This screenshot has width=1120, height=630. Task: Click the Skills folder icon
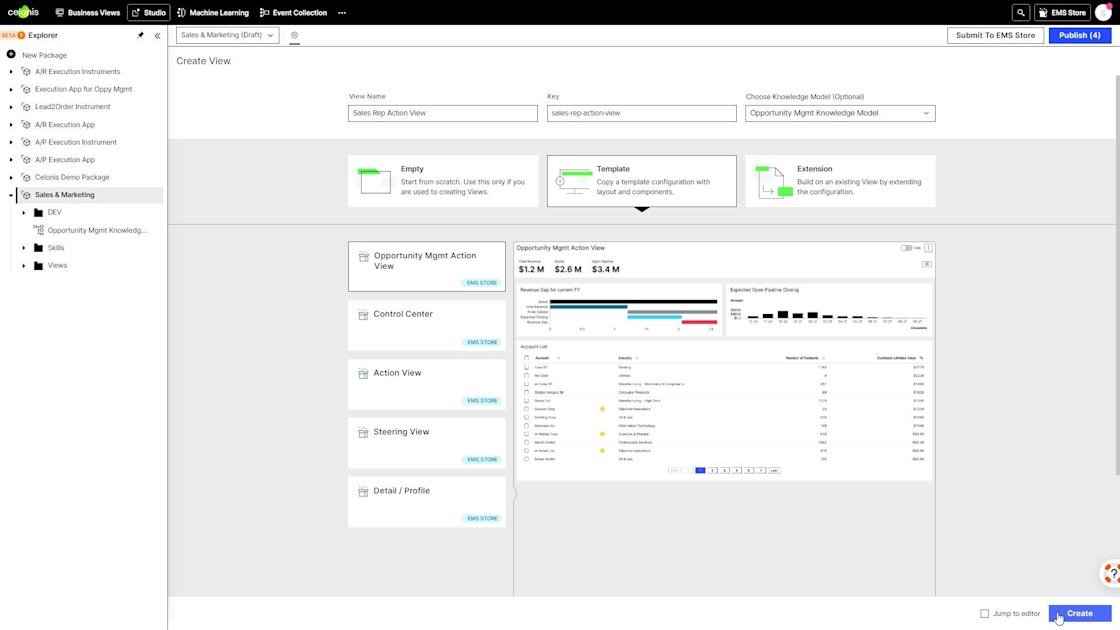39,247
